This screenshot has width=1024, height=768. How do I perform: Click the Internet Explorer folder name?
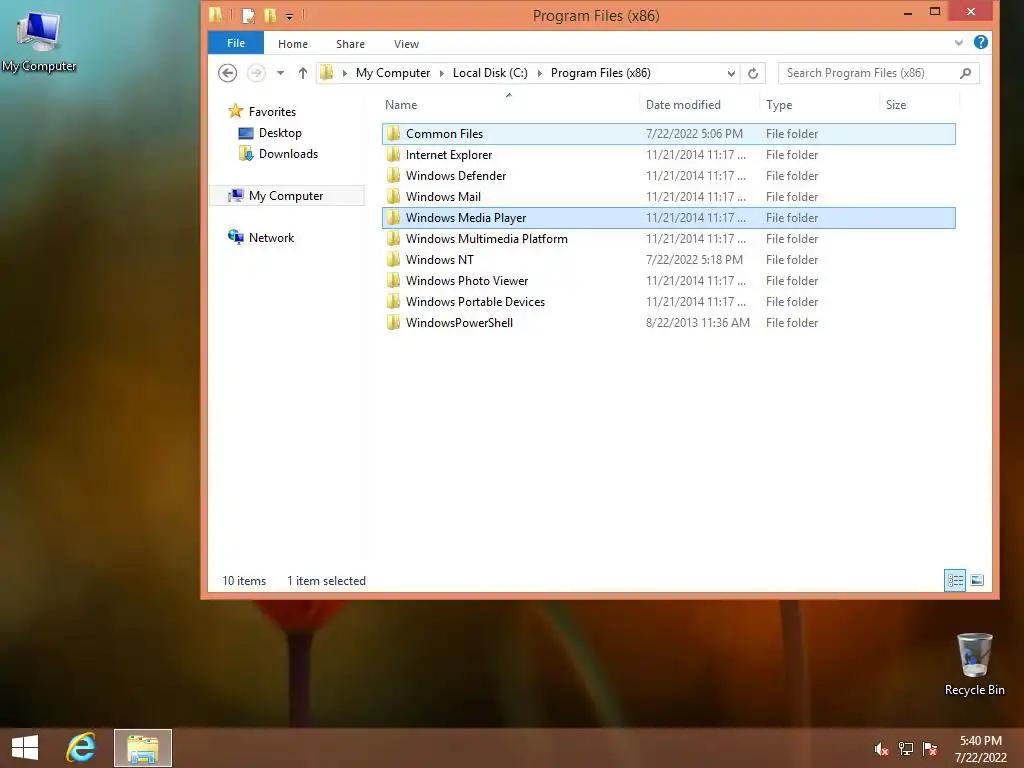pyautogui.click(x=449, y=155)
